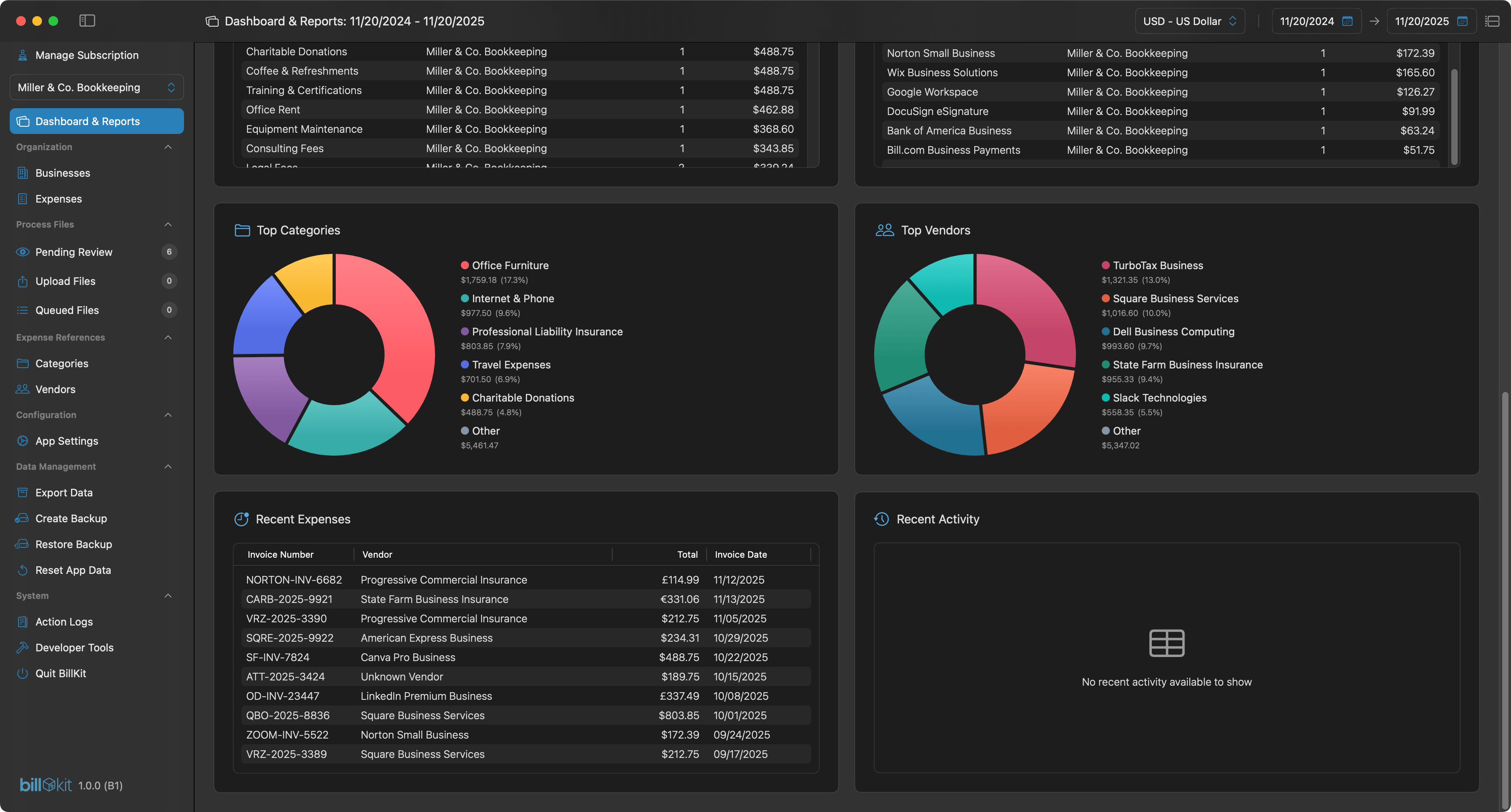Open the USD currency dropdown
This screenshot has height=812, width=1511.
click(1190, 21)
